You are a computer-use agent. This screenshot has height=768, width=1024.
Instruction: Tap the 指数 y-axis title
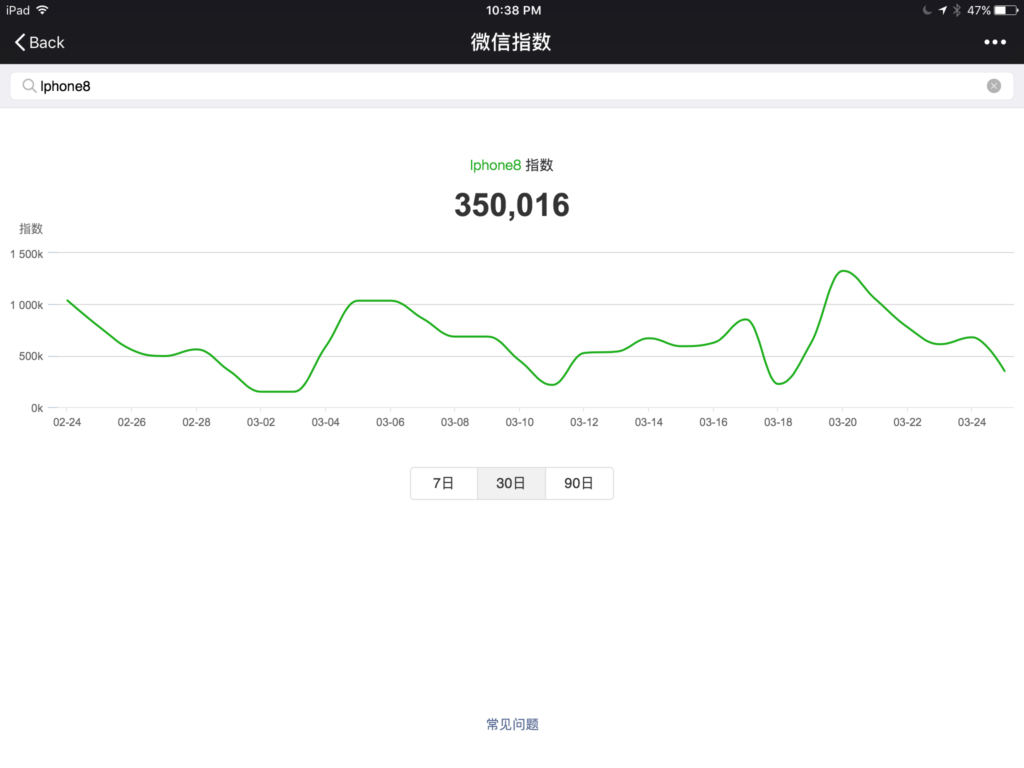click(31, 229)
